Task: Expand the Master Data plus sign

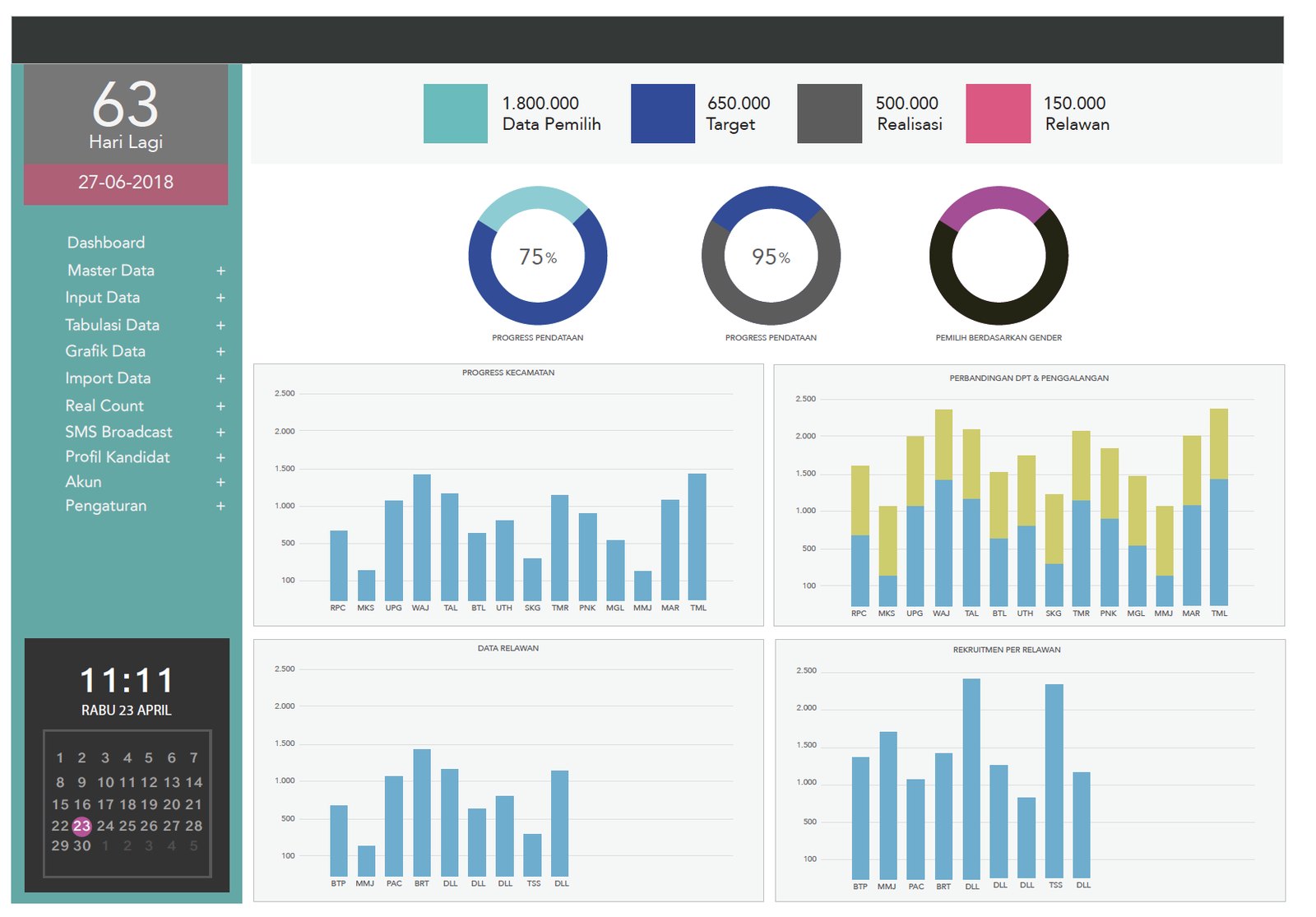Action: (x=220, y=271)
